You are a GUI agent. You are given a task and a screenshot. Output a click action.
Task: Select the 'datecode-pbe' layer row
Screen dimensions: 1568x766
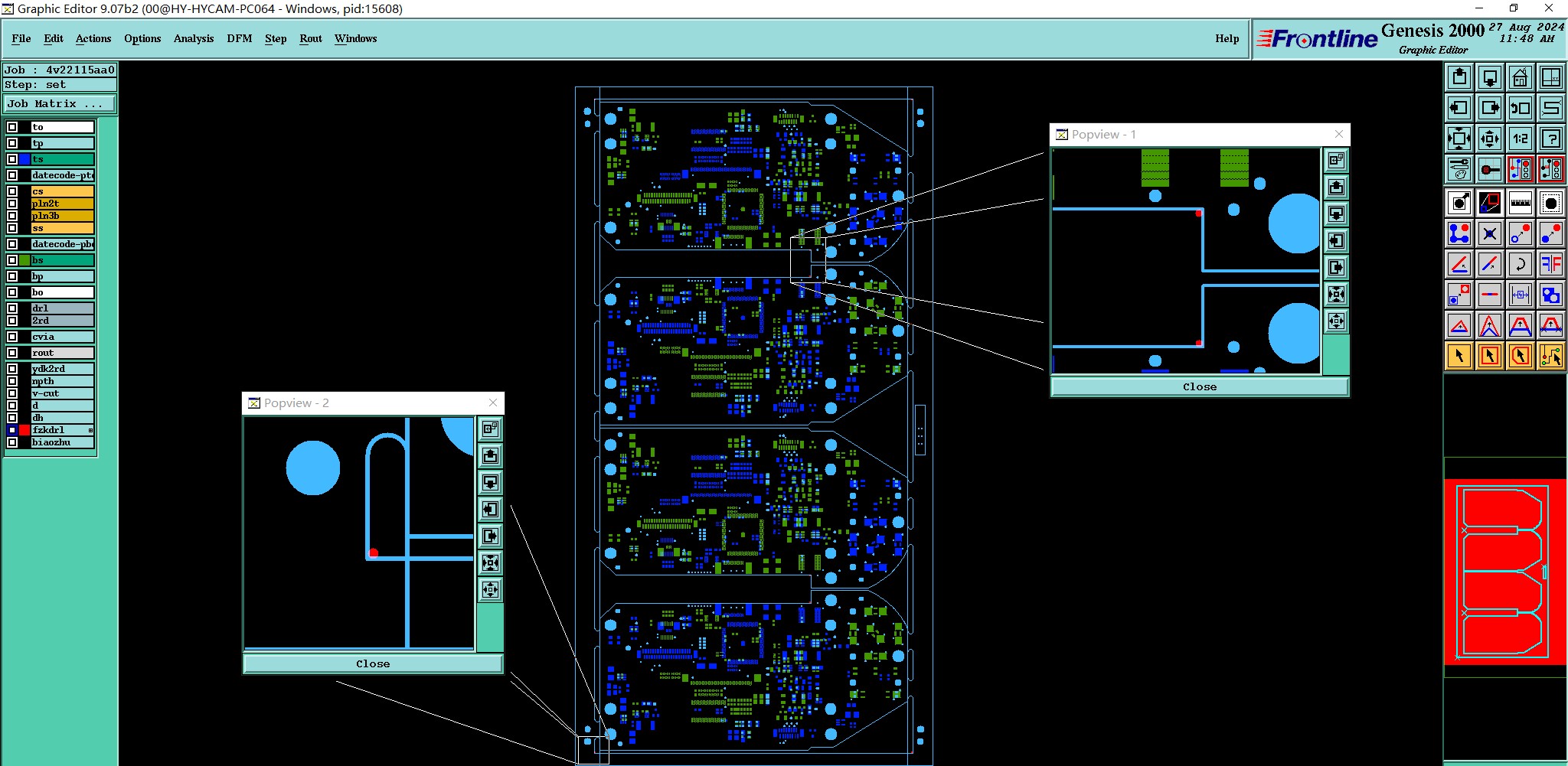(x=63, y=244)
